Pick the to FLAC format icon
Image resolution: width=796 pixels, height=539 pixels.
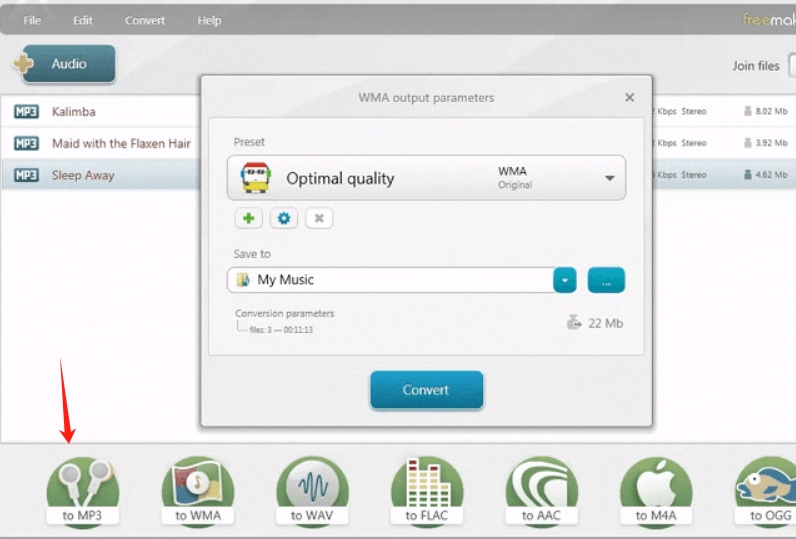click(427, 491)
